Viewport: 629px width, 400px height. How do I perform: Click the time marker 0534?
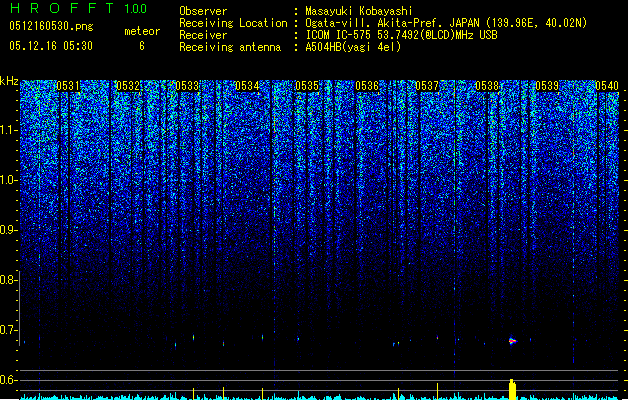[247, 86]
